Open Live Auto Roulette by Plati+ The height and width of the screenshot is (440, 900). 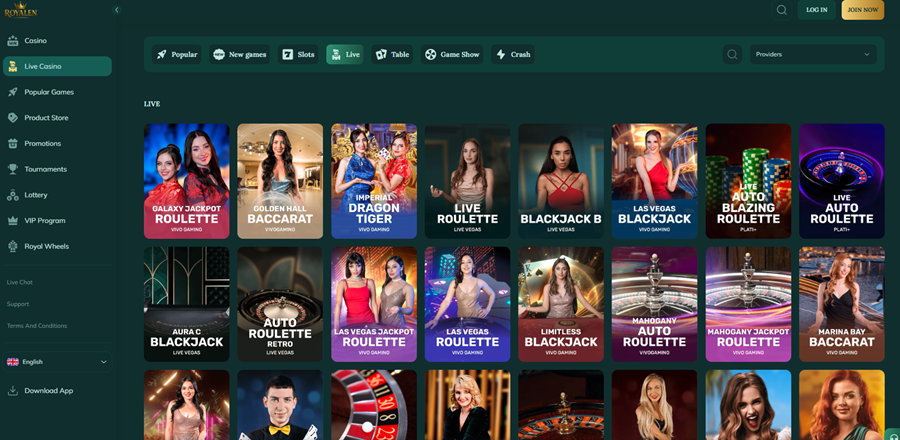841,181
